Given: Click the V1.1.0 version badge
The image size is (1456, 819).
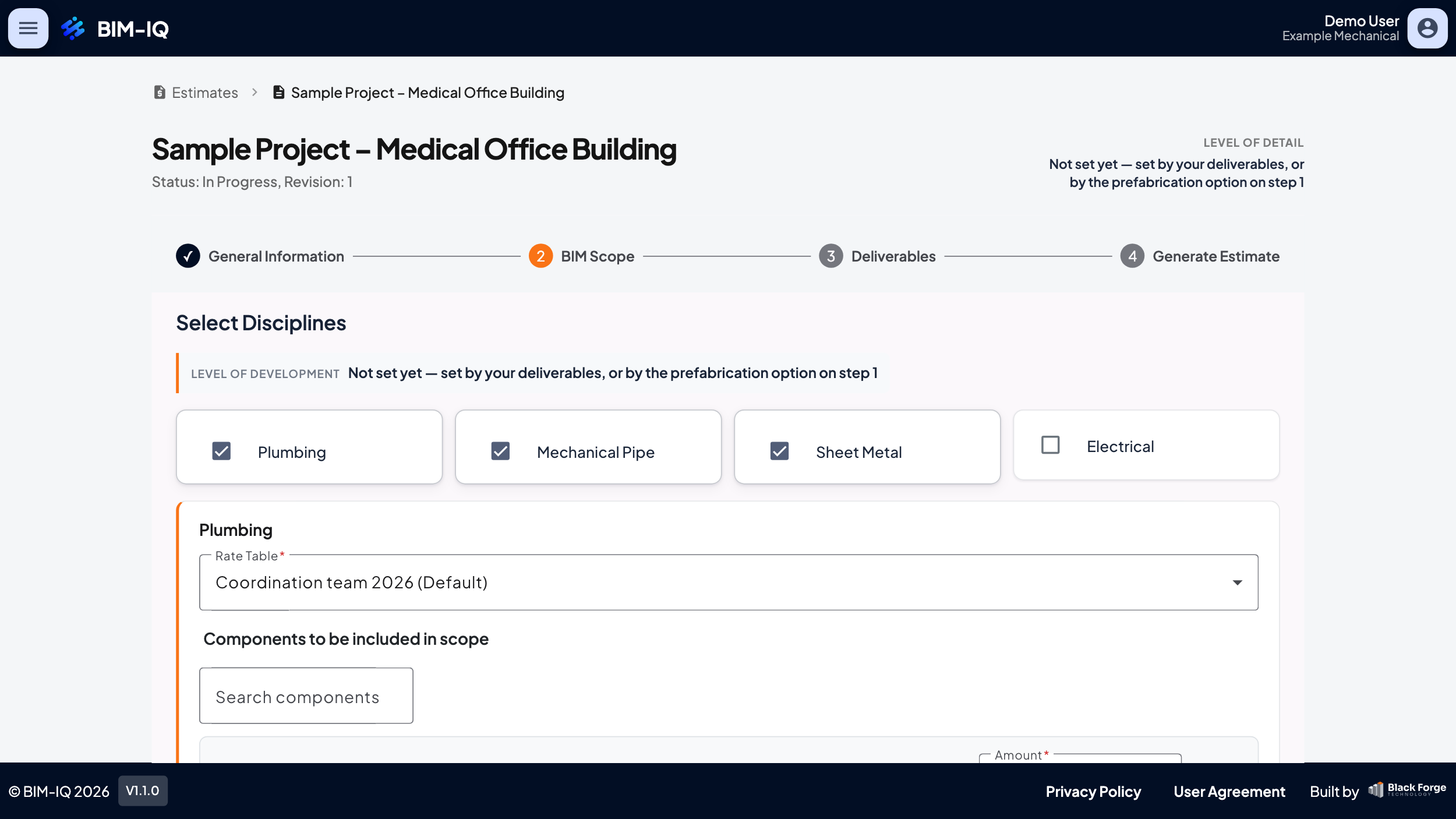Looking at the screenshot, I should pos(143,791).
